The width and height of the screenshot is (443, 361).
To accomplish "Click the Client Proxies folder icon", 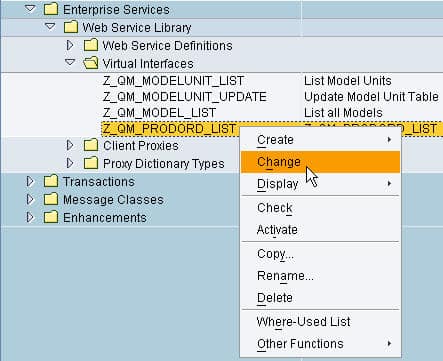I will (x=91, y=145).
